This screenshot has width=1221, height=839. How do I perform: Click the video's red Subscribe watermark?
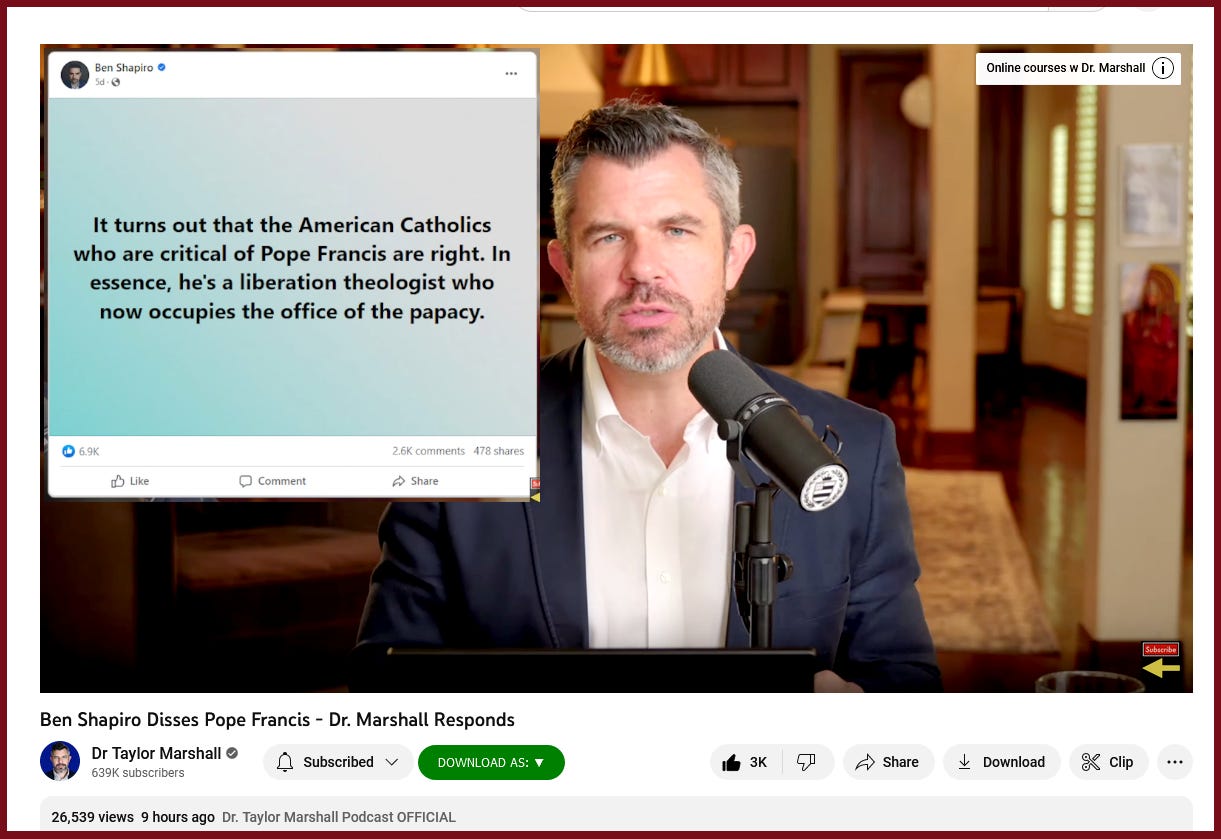(x=1161, y=650)
